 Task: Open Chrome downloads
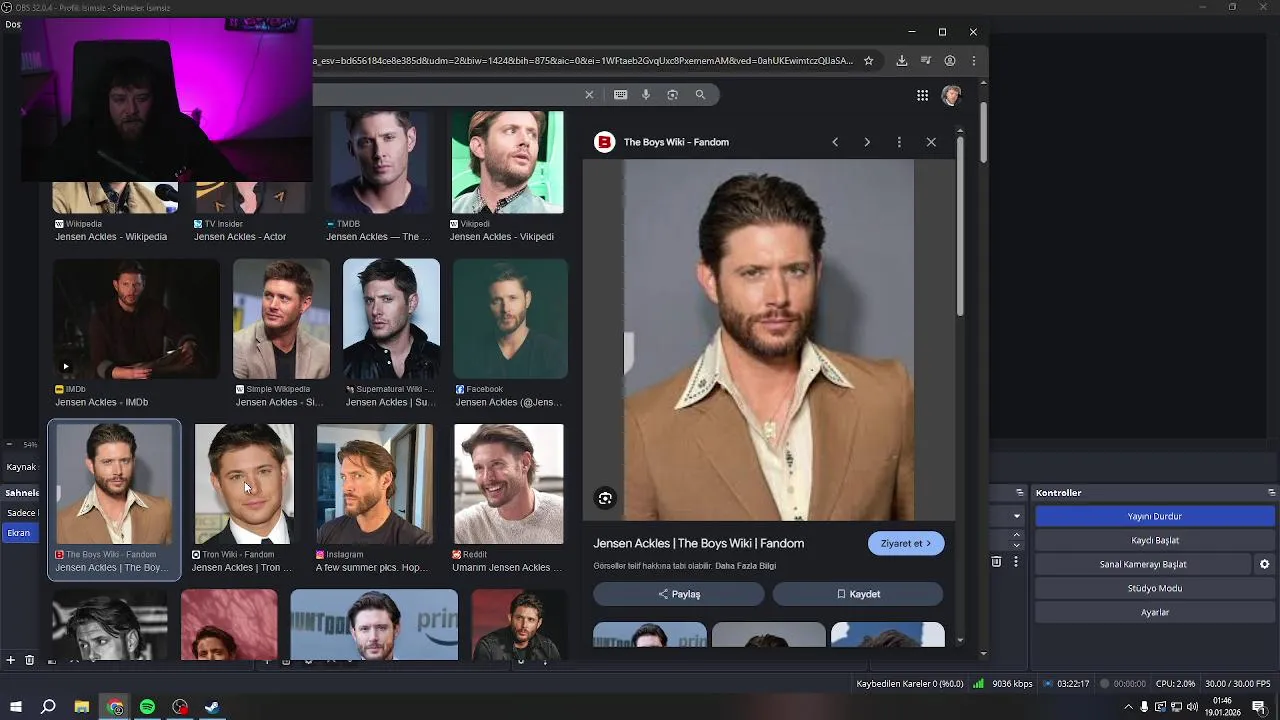click(902, 61)
